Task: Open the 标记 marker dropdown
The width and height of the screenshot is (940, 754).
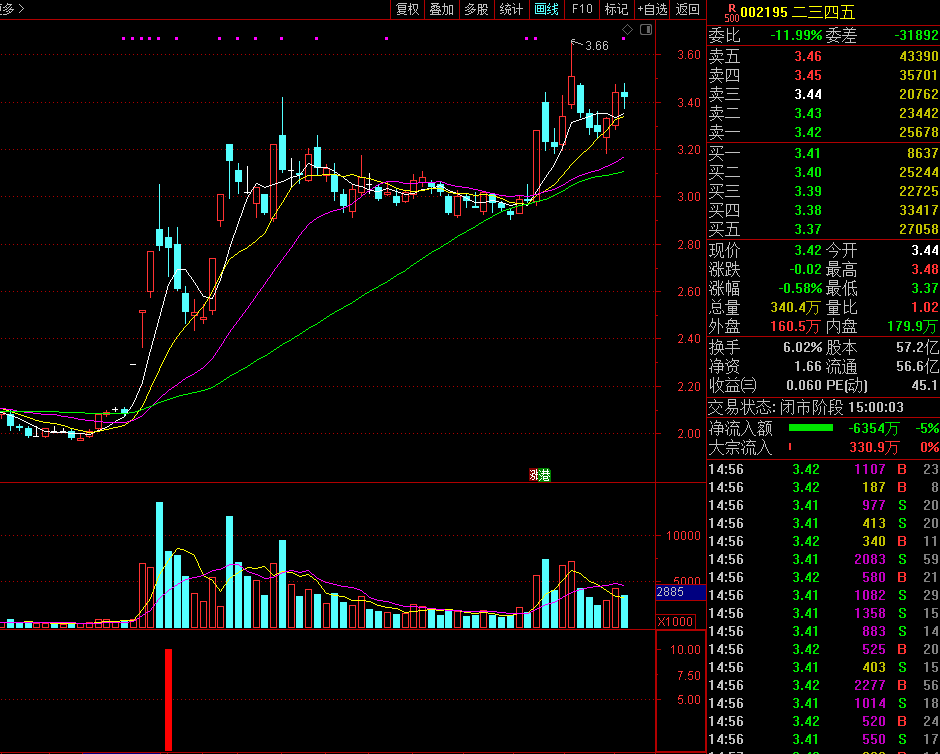Action: point(616,10)
